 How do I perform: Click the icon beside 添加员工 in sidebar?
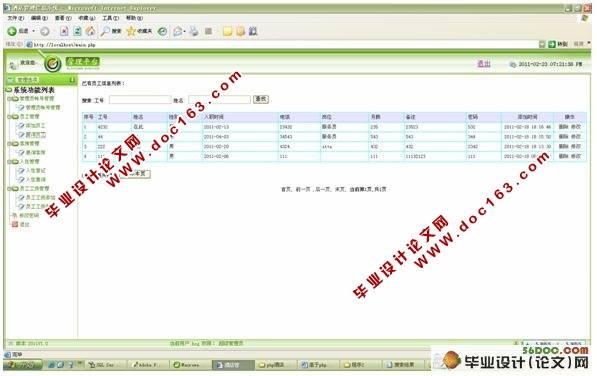point(21,126)
